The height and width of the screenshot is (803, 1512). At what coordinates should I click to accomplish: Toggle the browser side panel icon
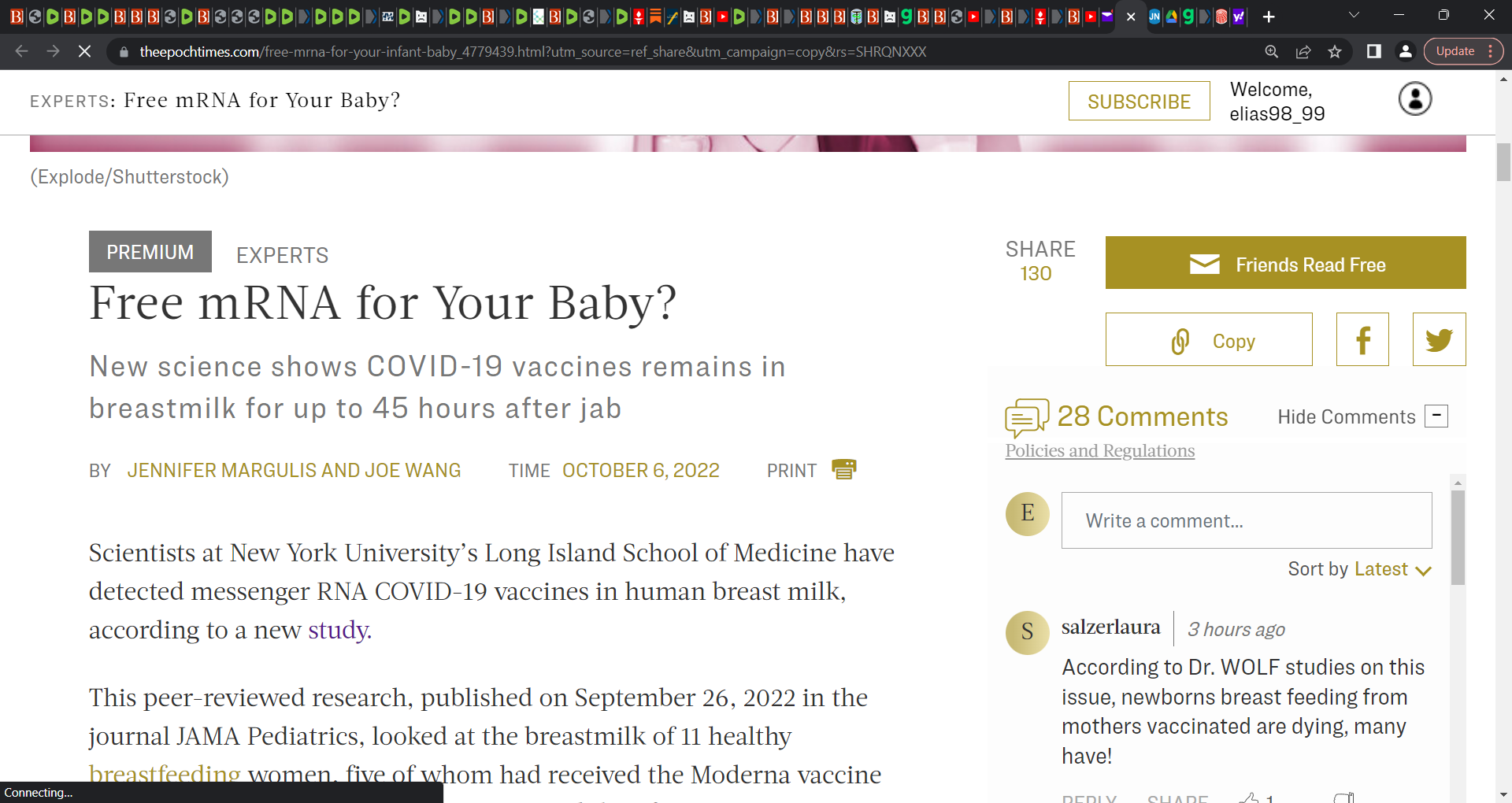pos(1374,52)
